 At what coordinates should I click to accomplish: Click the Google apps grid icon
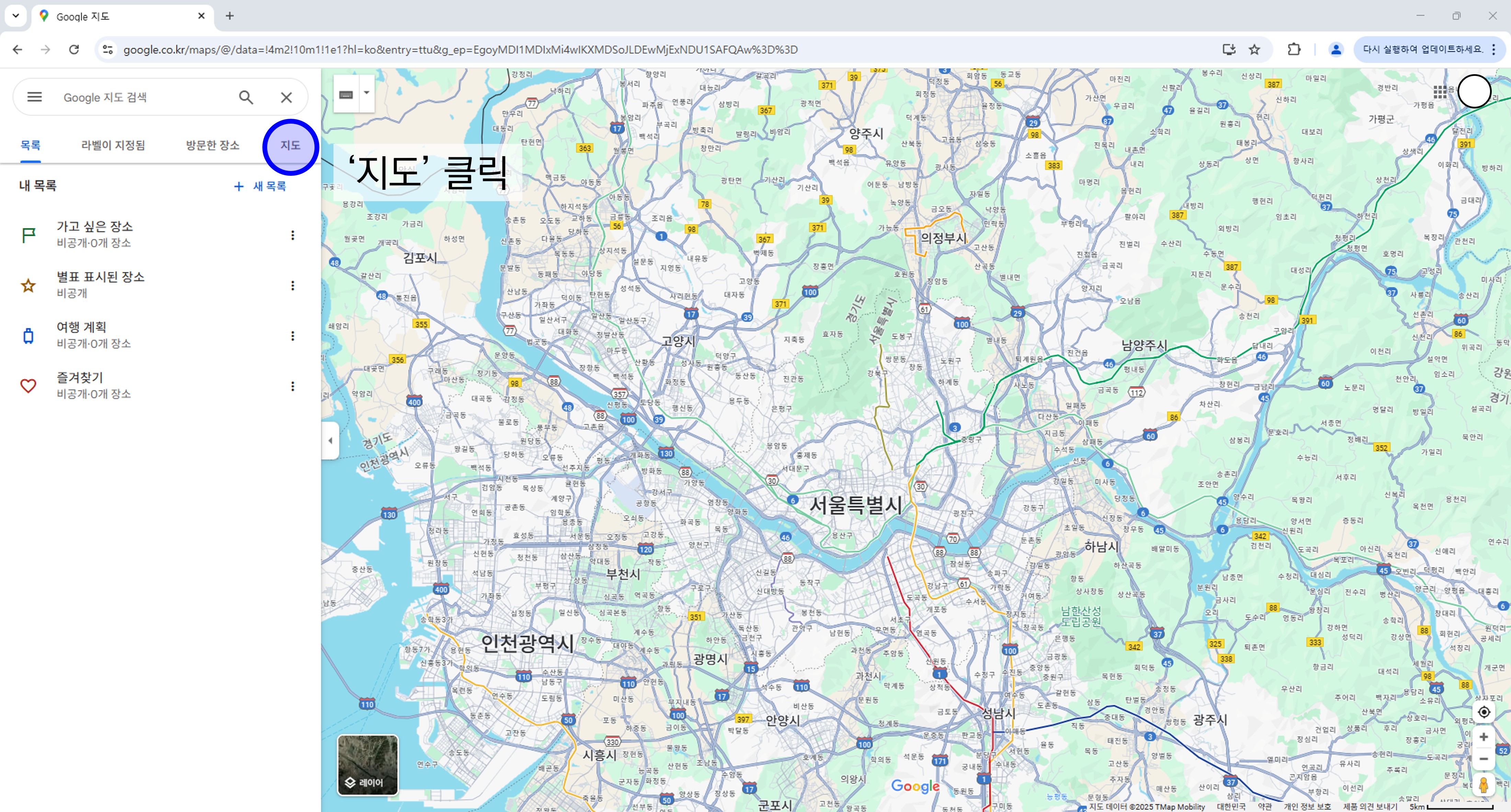click(1440, 92)
